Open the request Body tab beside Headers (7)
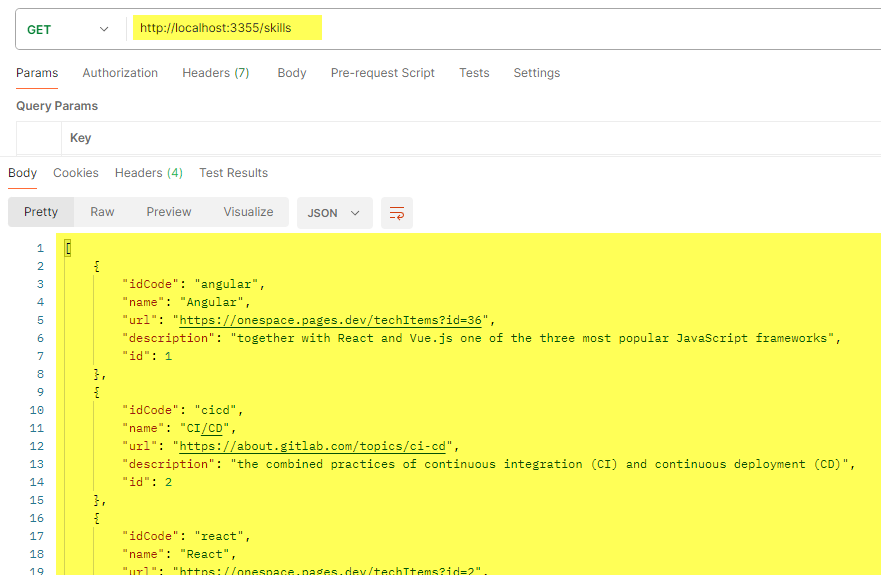This screenshot has height=575, width=881. 292,73
